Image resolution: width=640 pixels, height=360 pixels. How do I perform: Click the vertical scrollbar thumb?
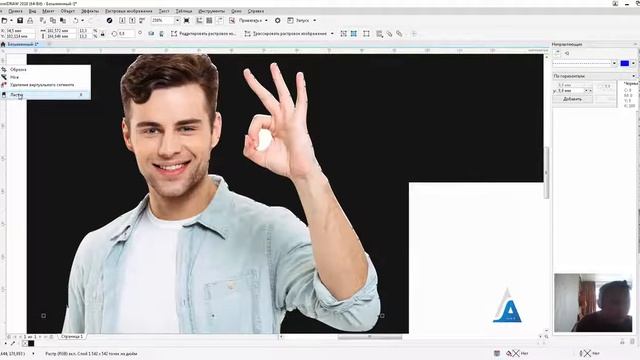[547, 173]
